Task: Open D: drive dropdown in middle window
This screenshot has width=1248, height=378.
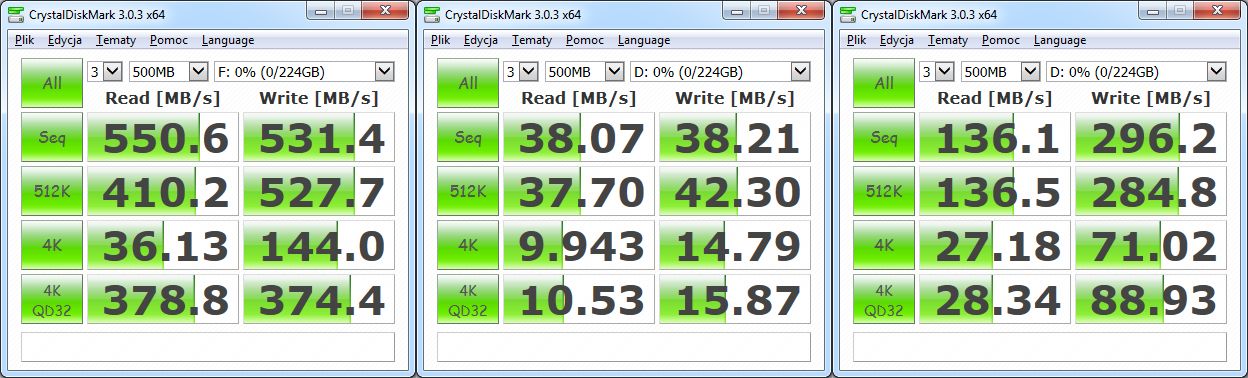Action: (x=720, y=72)
